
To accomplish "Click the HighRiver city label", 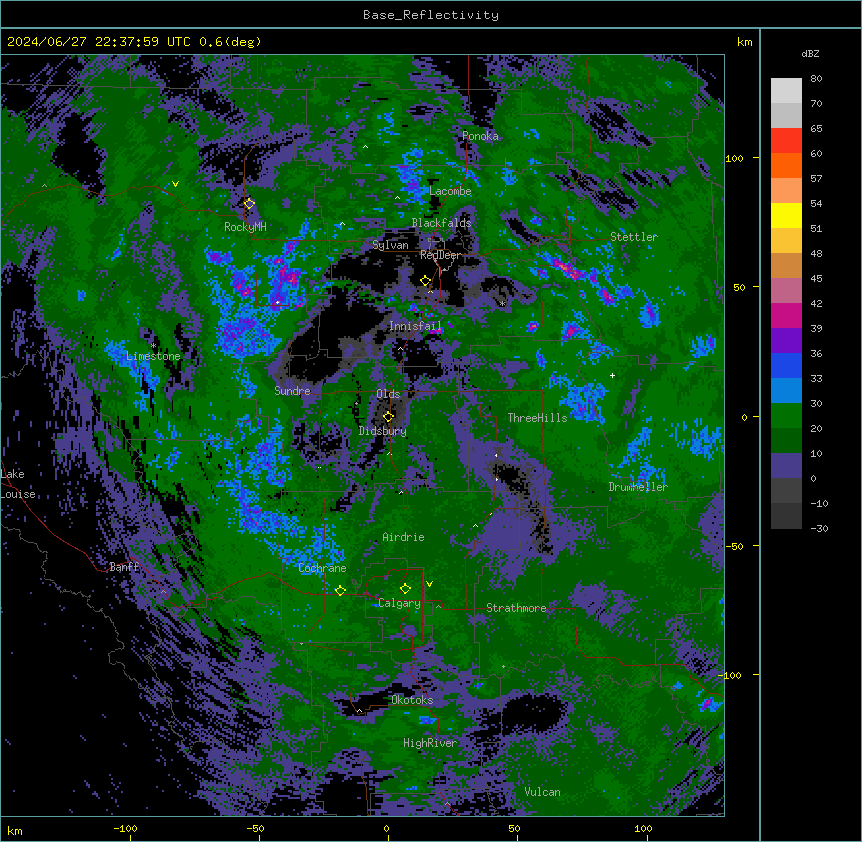I will [x=430, y=743].
